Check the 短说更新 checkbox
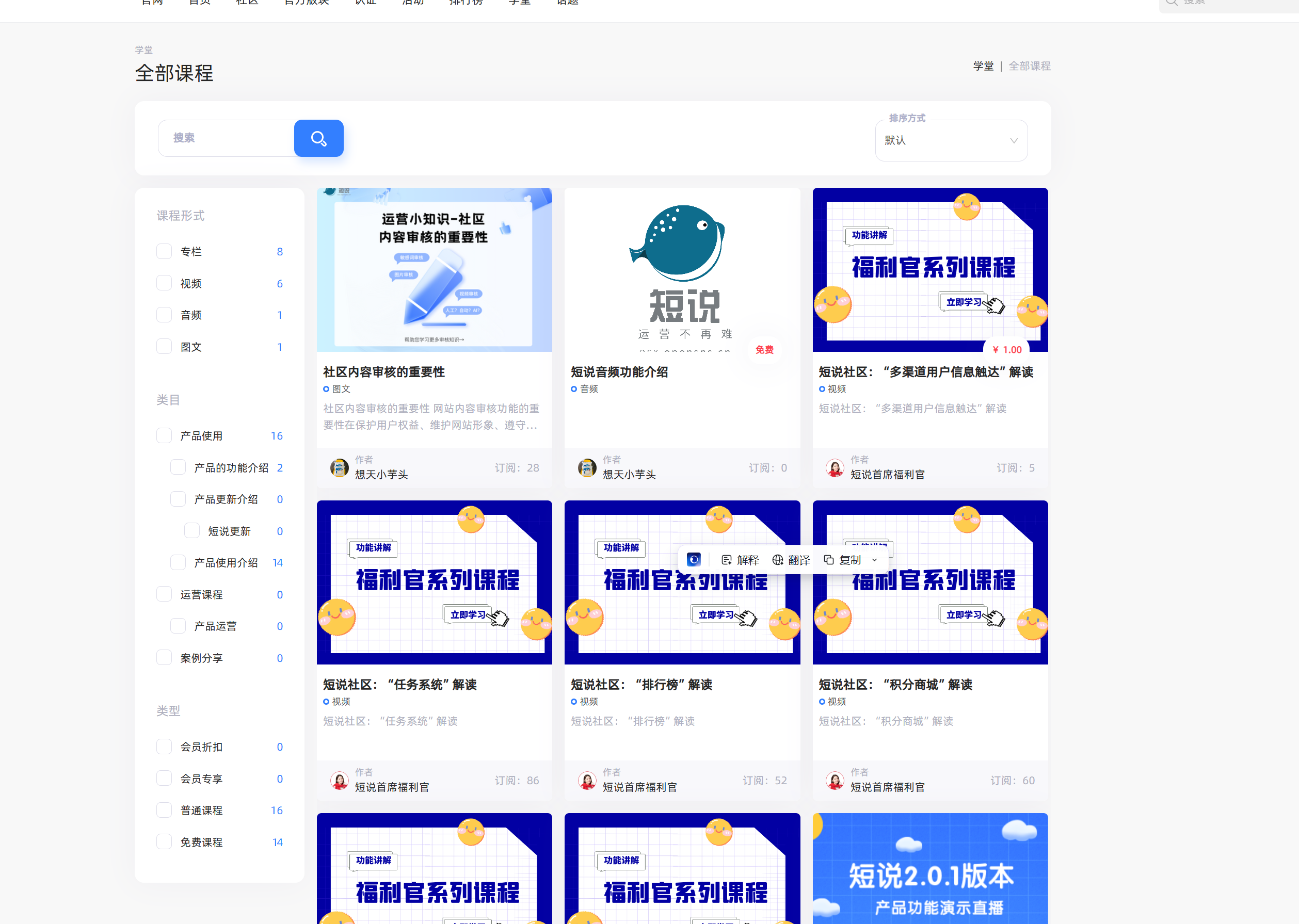The image size is (1299, 924). (192, 531)
